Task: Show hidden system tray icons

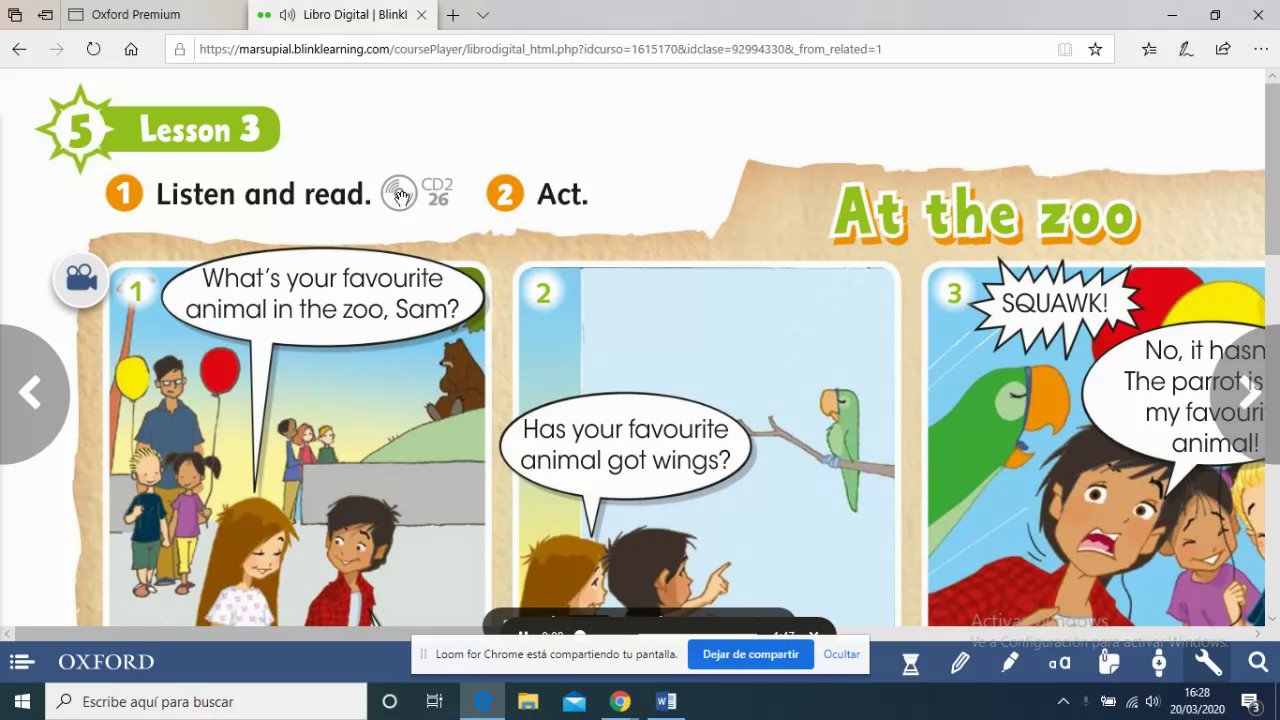Action: [x=1062, y=702]
